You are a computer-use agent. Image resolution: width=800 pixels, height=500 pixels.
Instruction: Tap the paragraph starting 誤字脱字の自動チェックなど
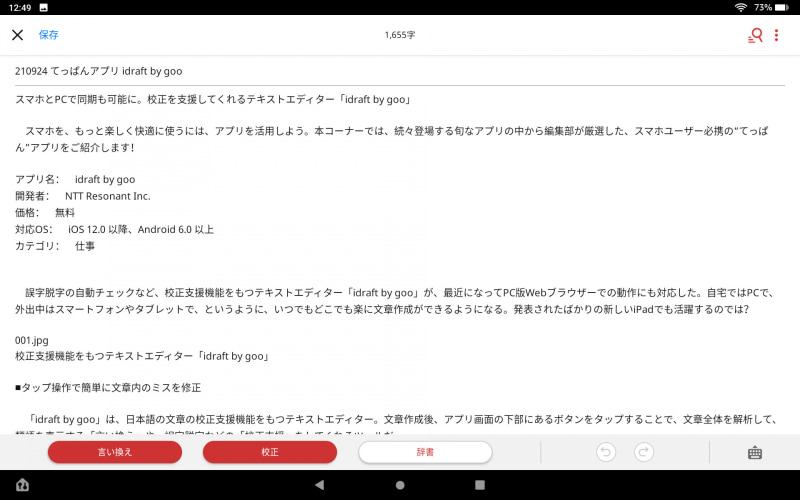pos(396,301)
